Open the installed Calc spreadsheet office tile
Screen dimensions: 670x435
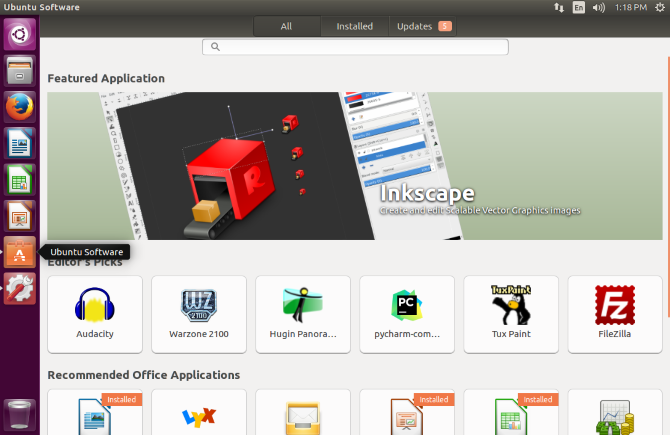click(511, 412)
